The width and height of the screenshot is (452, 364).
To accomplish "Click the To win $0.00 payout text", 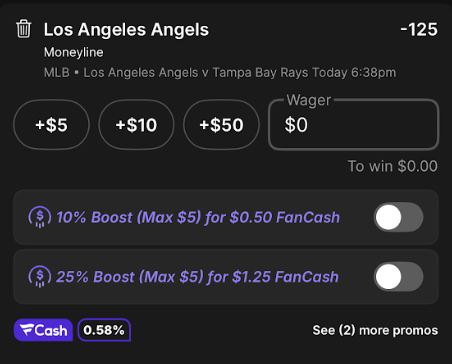I will coord(393,166).
